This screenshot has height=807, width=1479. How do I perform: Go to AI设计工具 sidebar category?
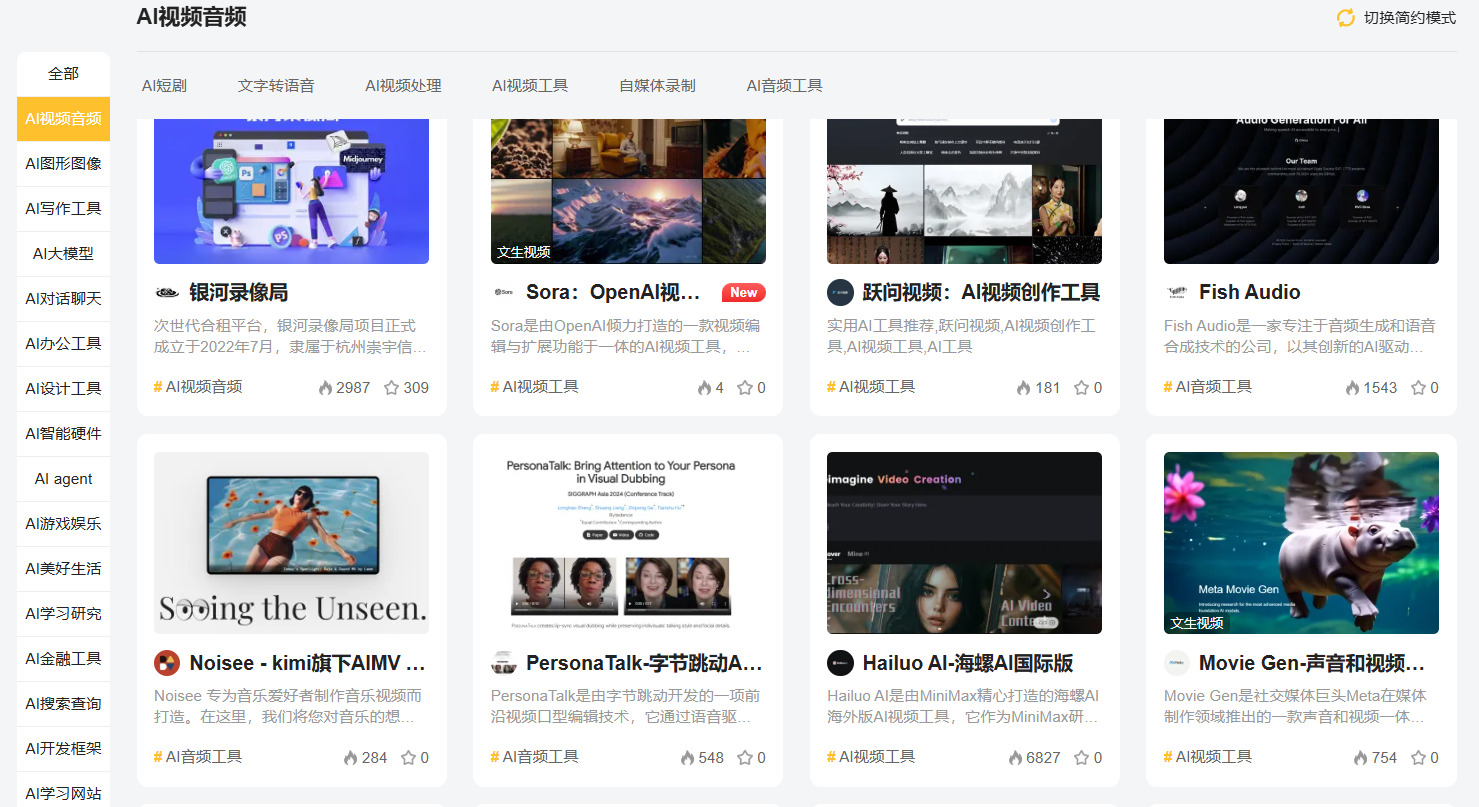click(63, 389)
